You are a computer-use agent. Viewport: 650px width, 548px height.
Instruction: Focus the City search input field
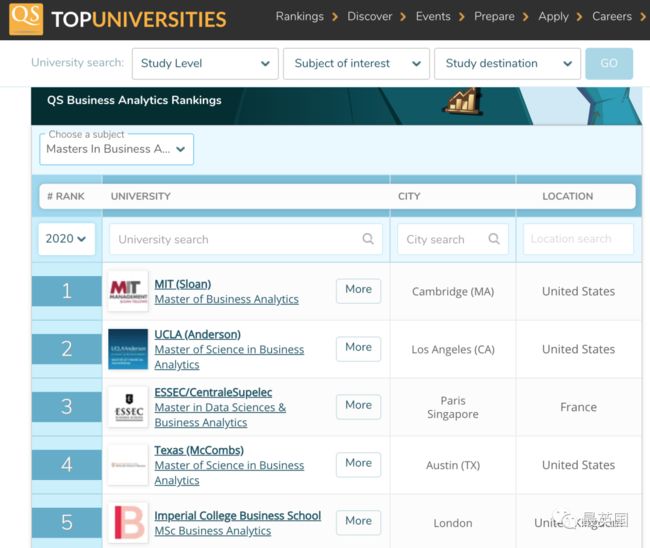coord(453,239)
